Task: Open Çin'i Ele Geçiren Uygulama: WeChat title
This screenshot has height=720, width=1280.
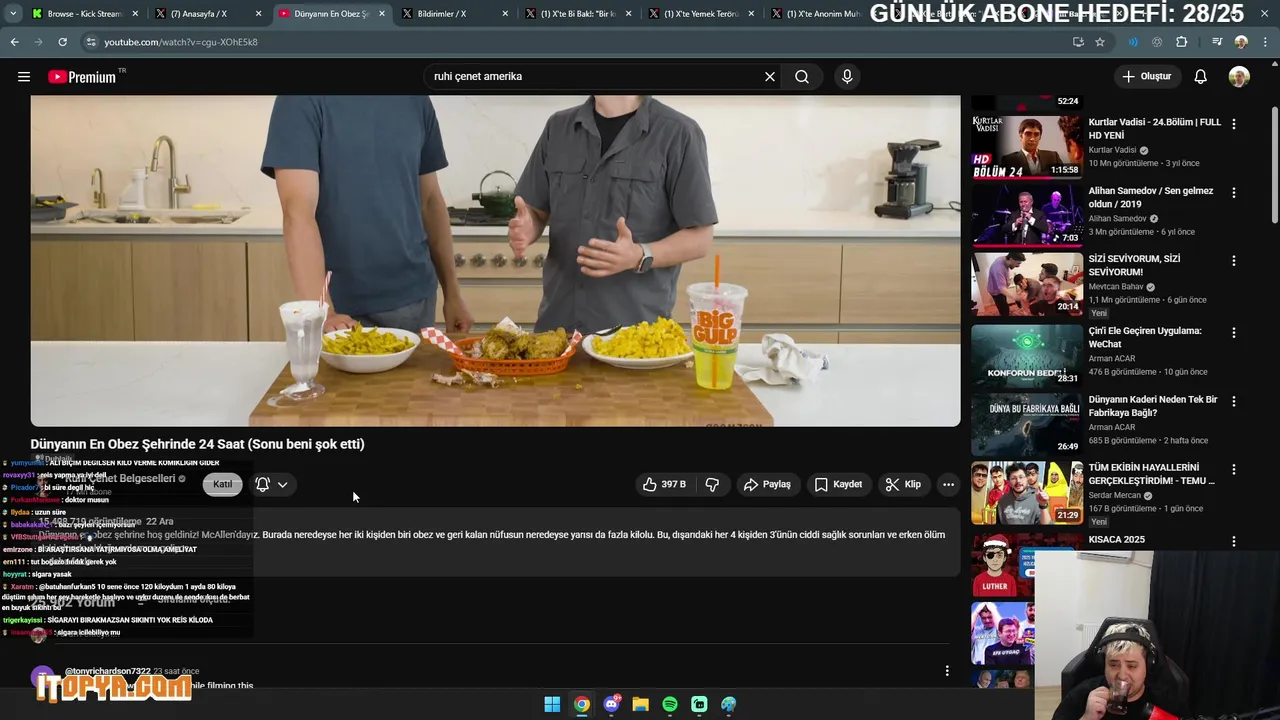Action: [x=1145, y=337]
